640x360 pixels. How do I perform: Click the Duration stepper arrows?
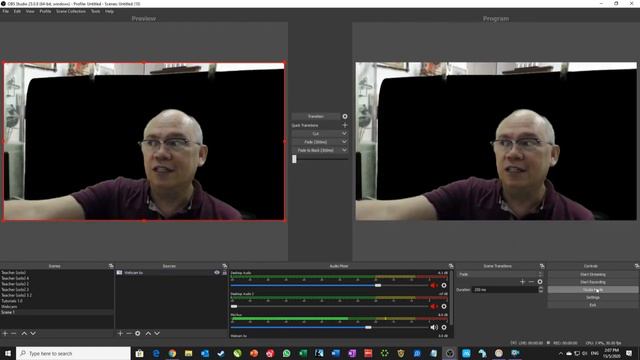(x=541, y=290)
